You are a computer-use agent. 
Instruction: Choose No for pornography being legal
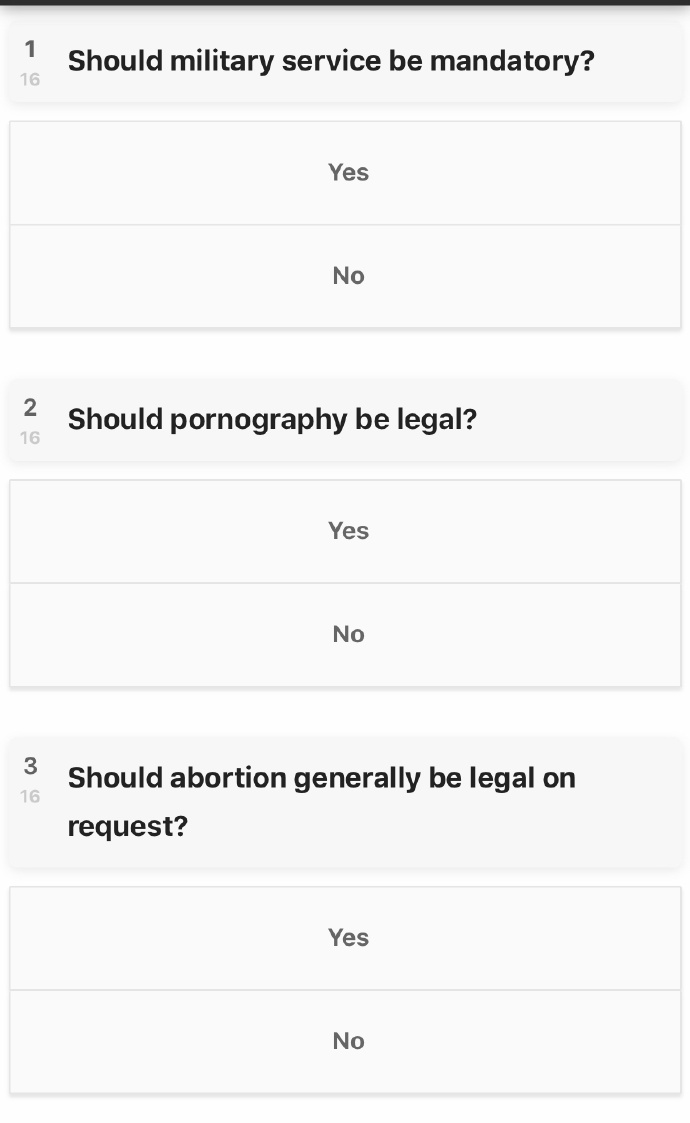pyautogui.click(x=346, y=634)
